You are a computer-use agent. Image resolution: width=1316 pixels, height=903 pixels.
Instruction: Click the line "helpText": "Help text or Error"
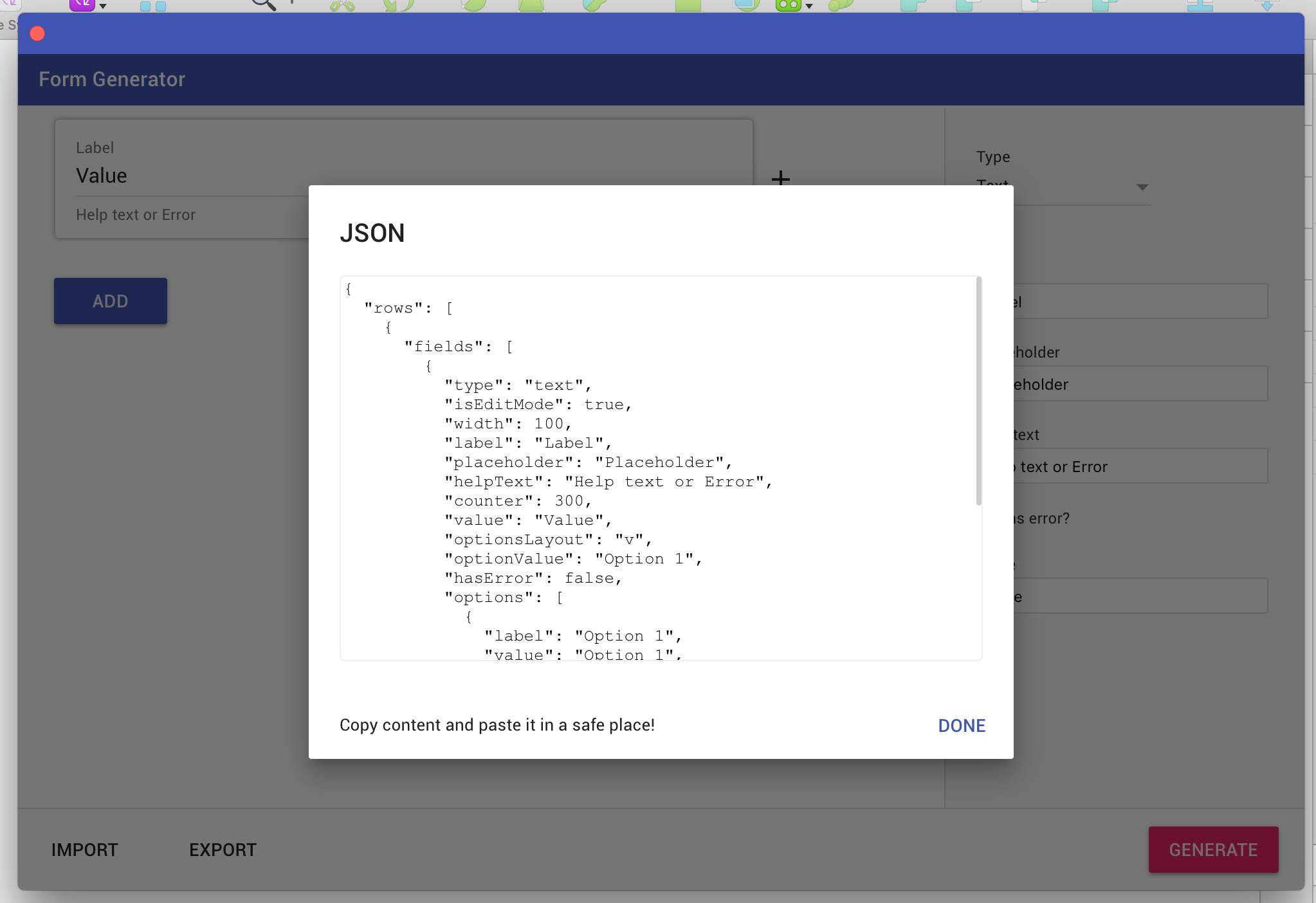point(608,482)
